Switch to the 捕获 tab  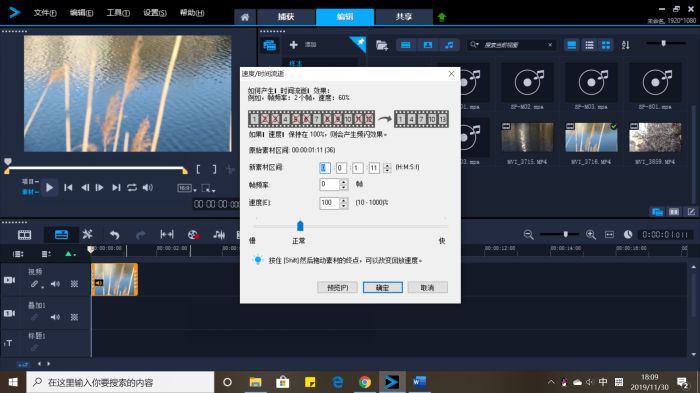point(286,17)
